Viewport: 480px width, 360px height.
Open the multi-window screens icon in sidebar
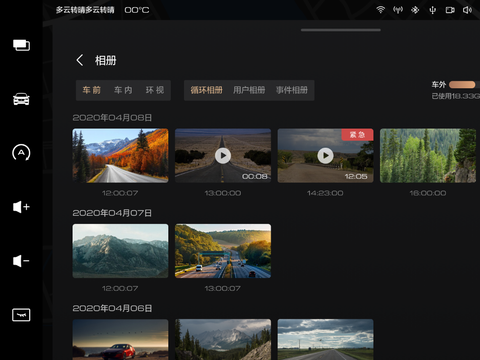(x=21, y=45)
